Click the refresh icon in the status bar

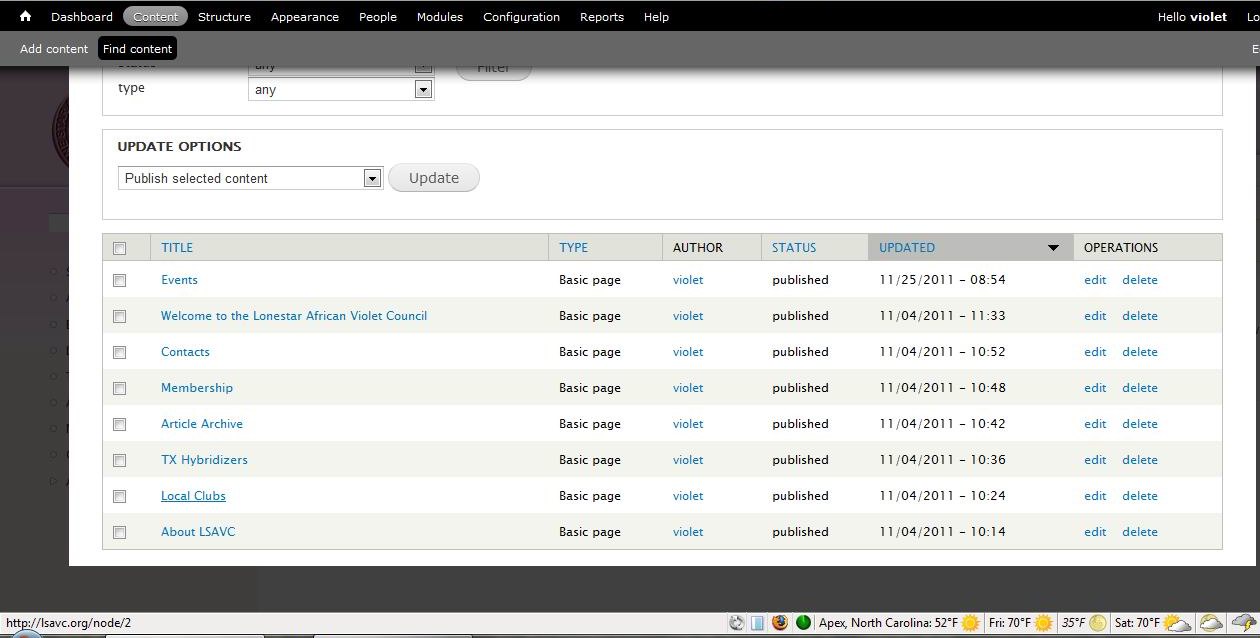[x=737, y=623]
